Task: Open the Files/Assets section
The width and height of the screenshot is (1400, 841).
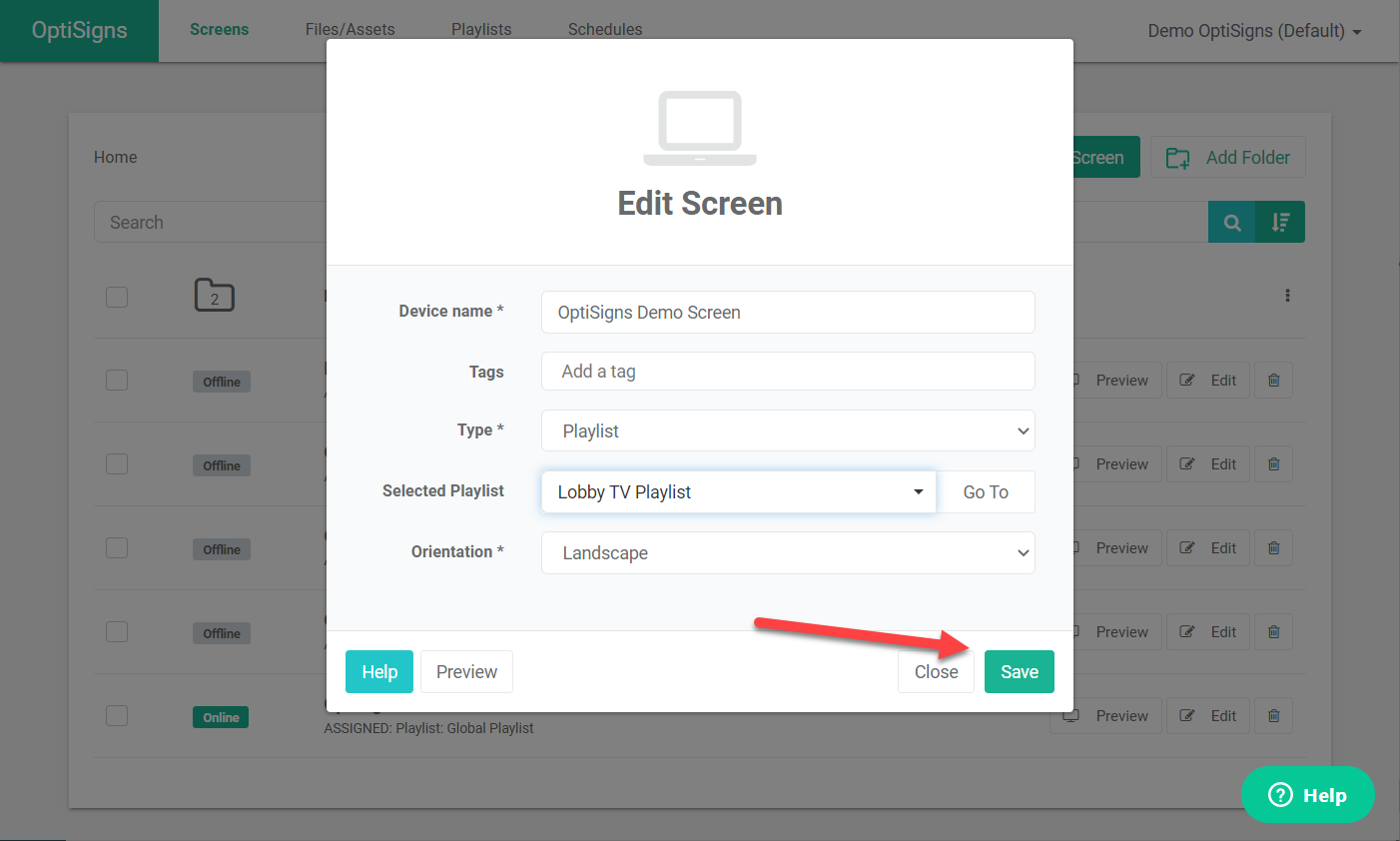Action: tap(350, 29)
